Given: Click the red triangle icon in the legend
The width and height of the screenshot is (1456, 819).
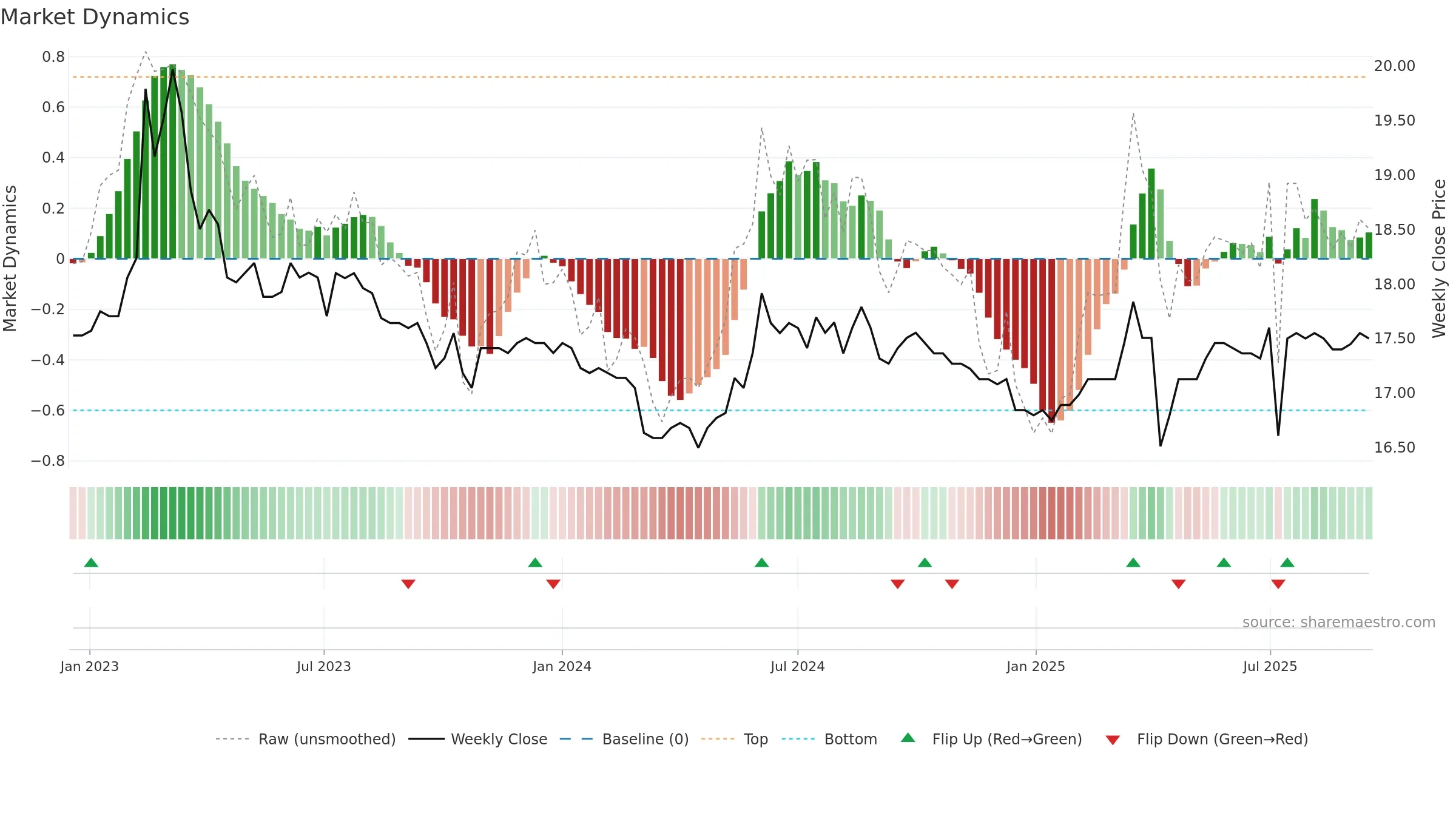Looking at the screenshot, I should point(1113,740).
